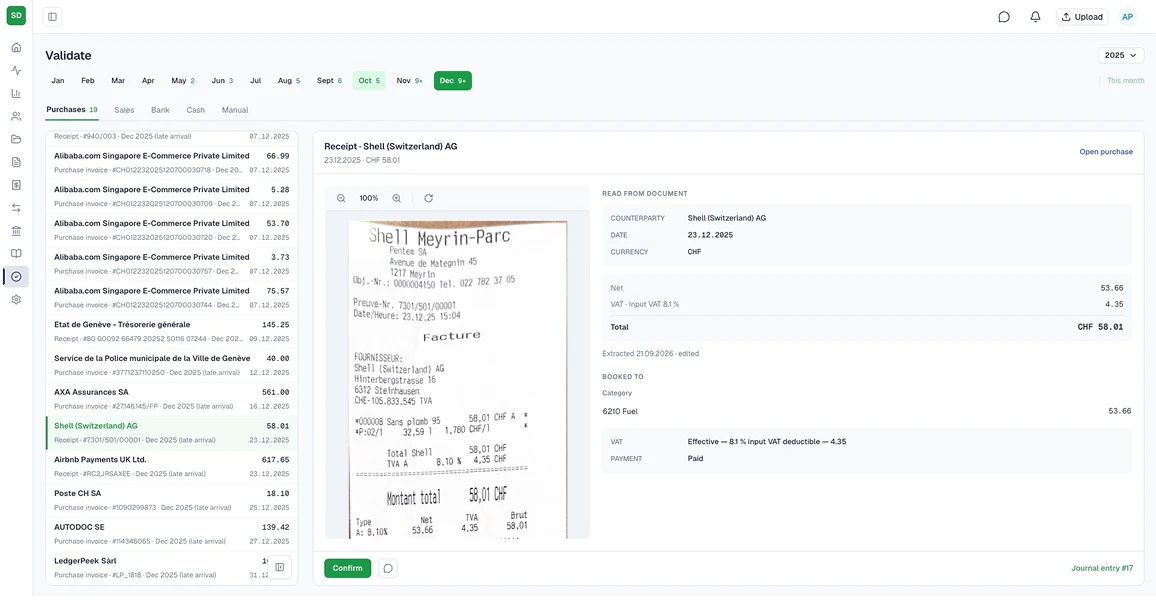Open the open-book ledger icon
The image size is (1156, 600).
click(x=16, y=254)
